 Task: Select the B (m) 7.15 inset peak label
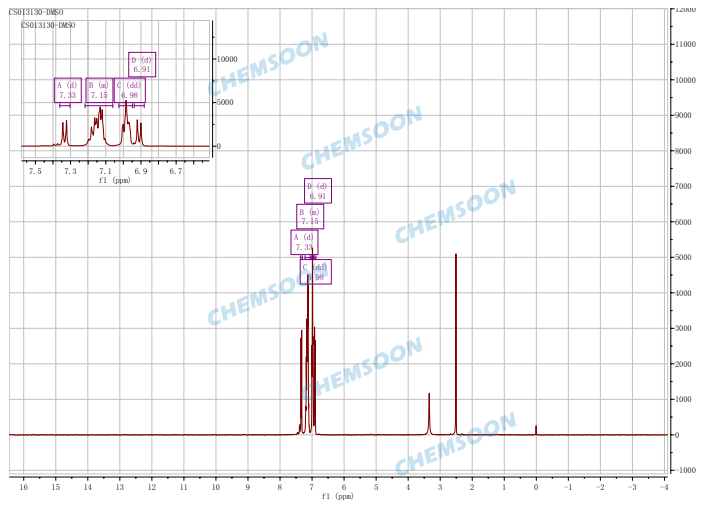pos(99,90)
